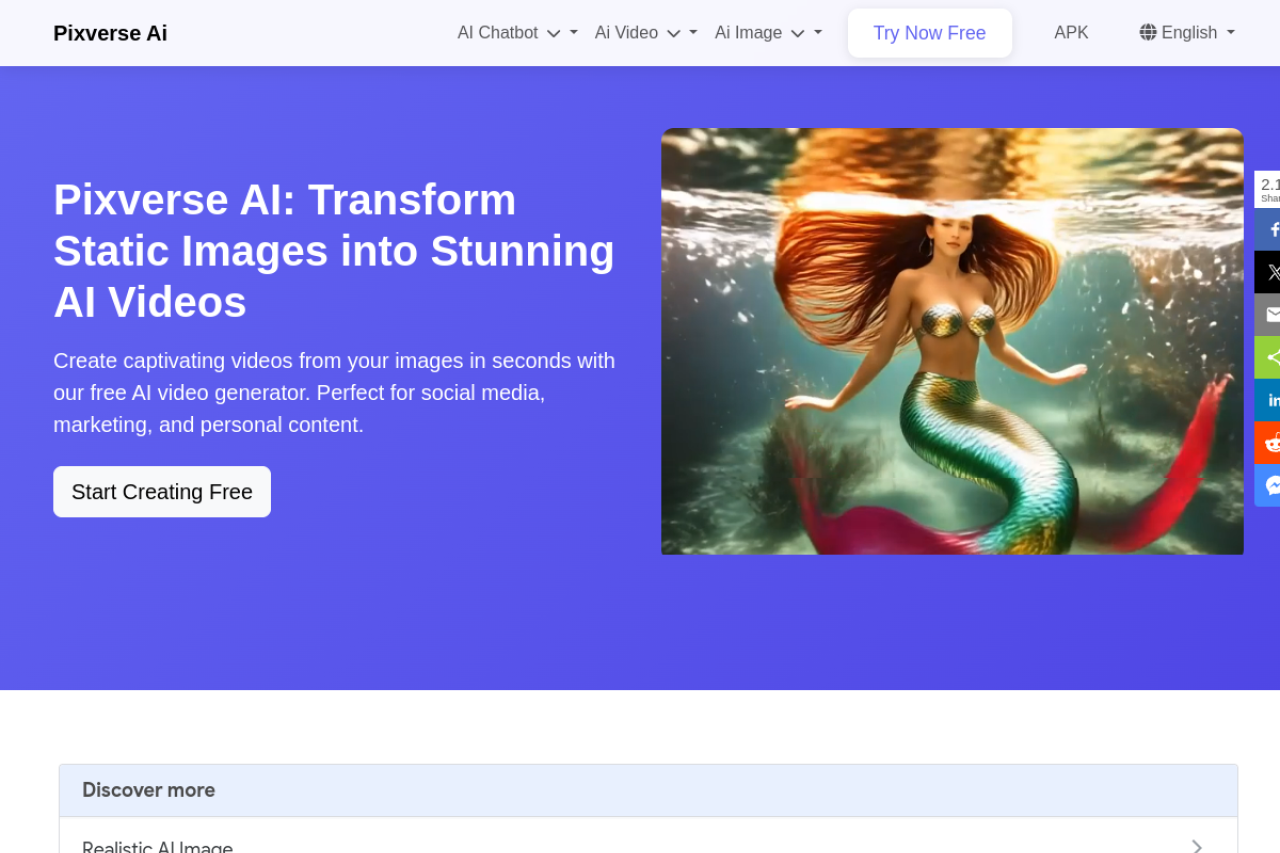Image resolution: width=1280 pixels, height=853 pixels.
Task: Open the Realistic AI Image row
Action: click(648, 836)
